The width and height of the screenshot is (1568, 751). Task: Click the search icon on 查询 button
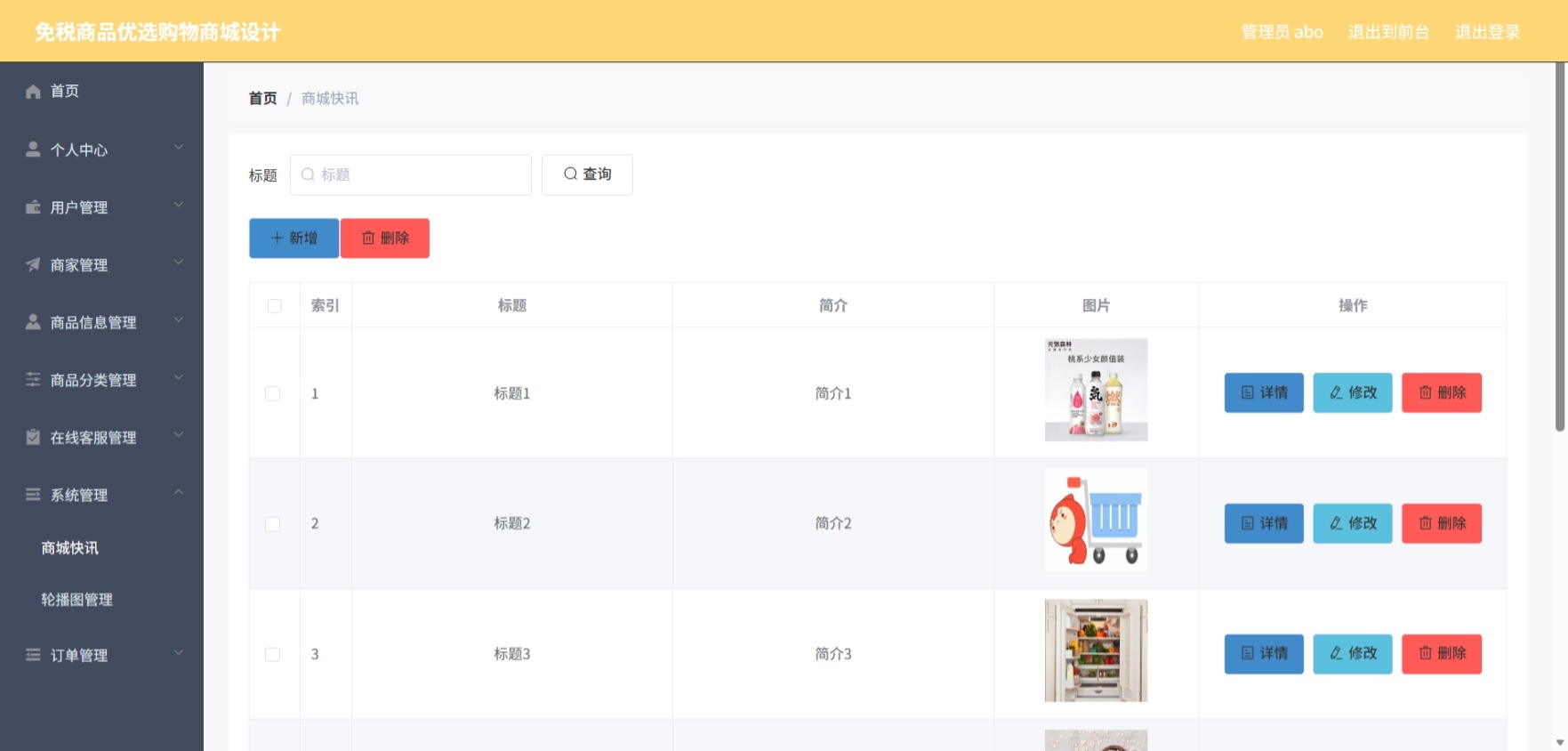click(571, 174)
